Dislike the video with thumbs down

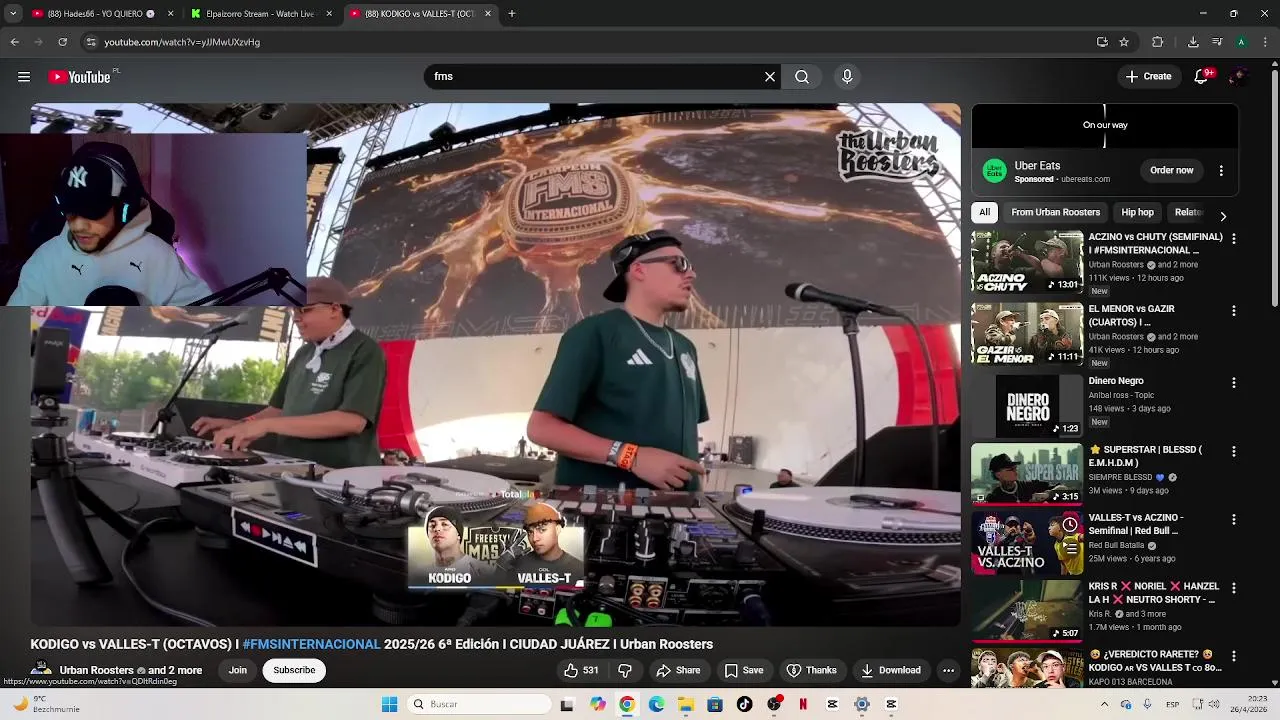click(625, 670)
